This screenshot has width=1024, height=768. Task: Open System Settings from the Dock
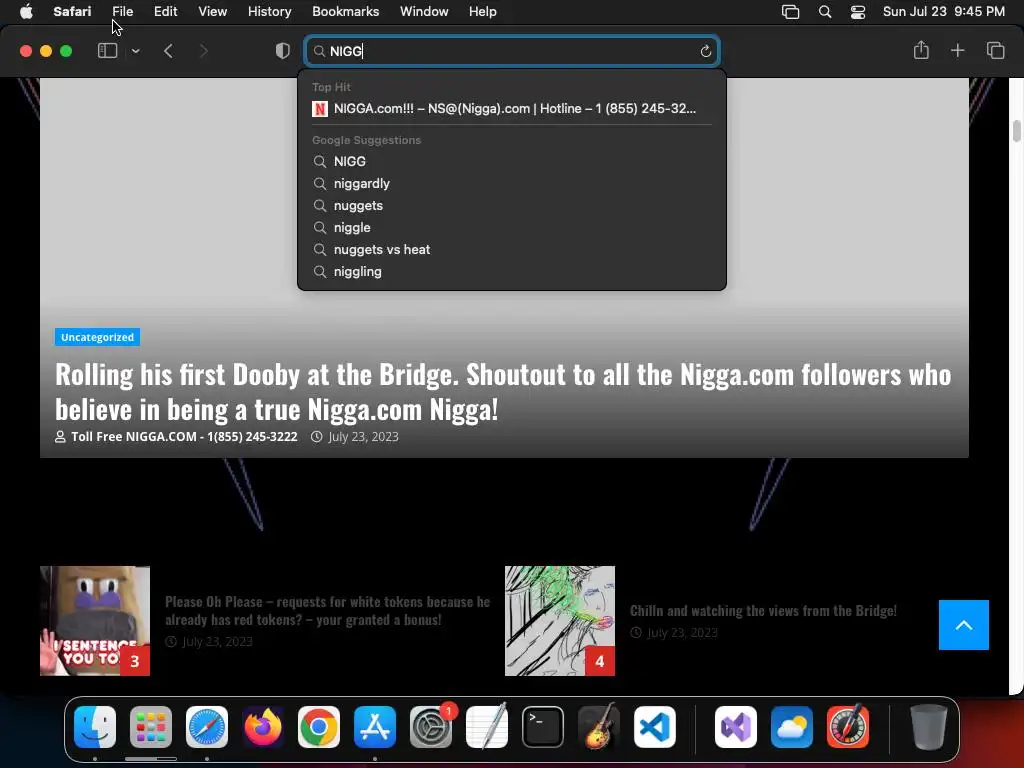tap(431, 727)
